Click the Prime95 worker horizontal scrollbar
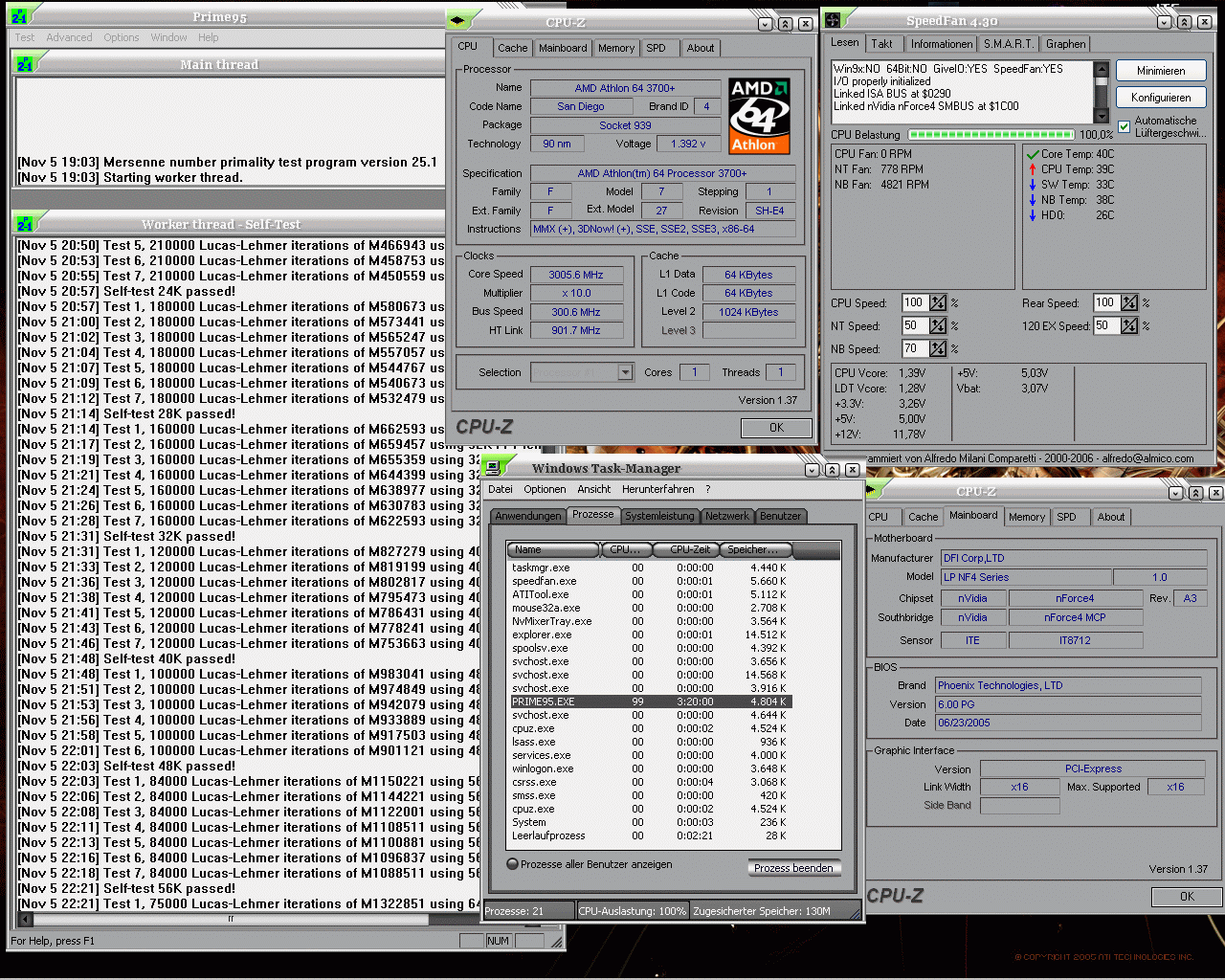Viewport: 1225px width, 980px height. pos(231,919)
